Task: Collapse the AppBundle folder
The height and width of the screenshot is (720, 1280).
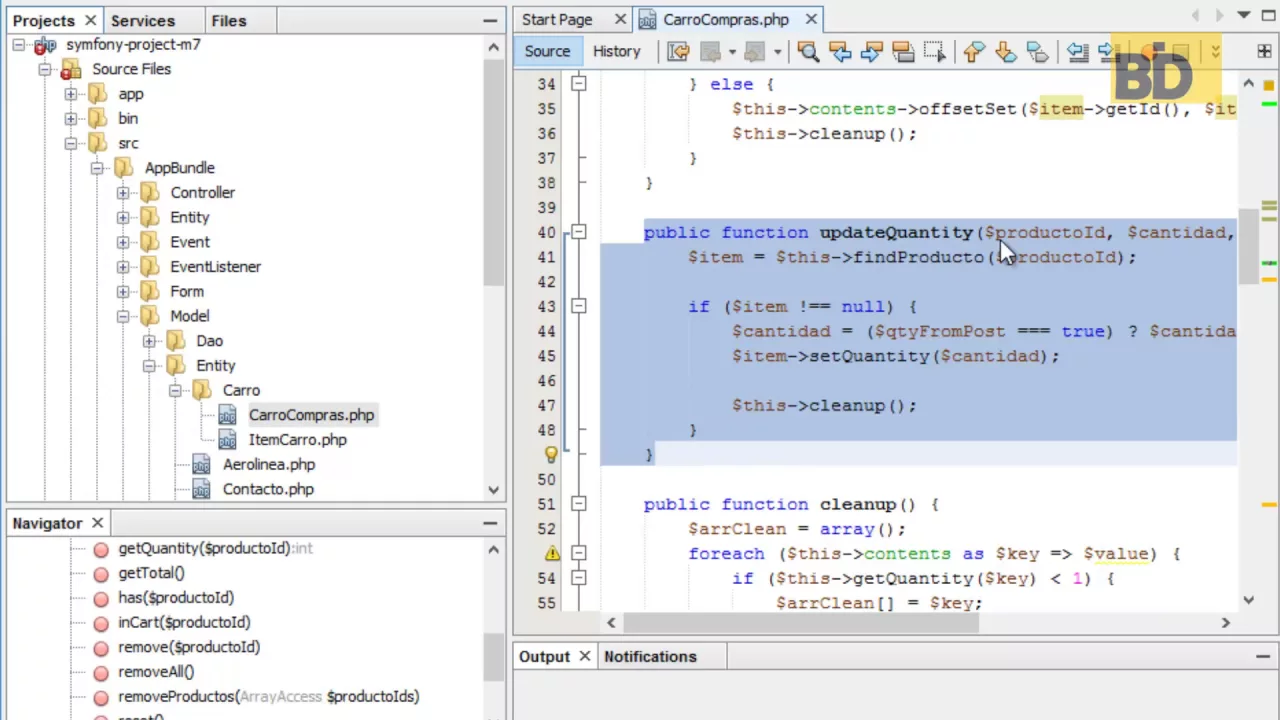Action: 97,168
